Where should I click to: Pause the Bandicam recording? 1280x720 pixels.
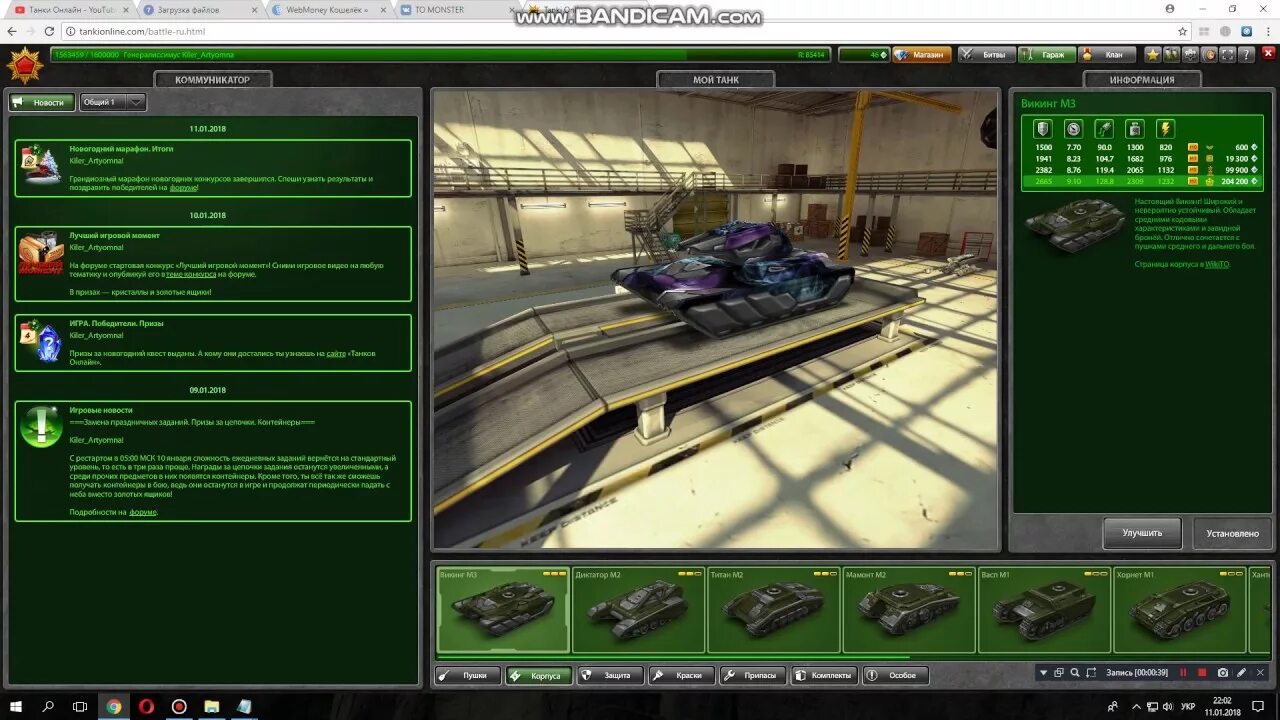click(1183, 673)
